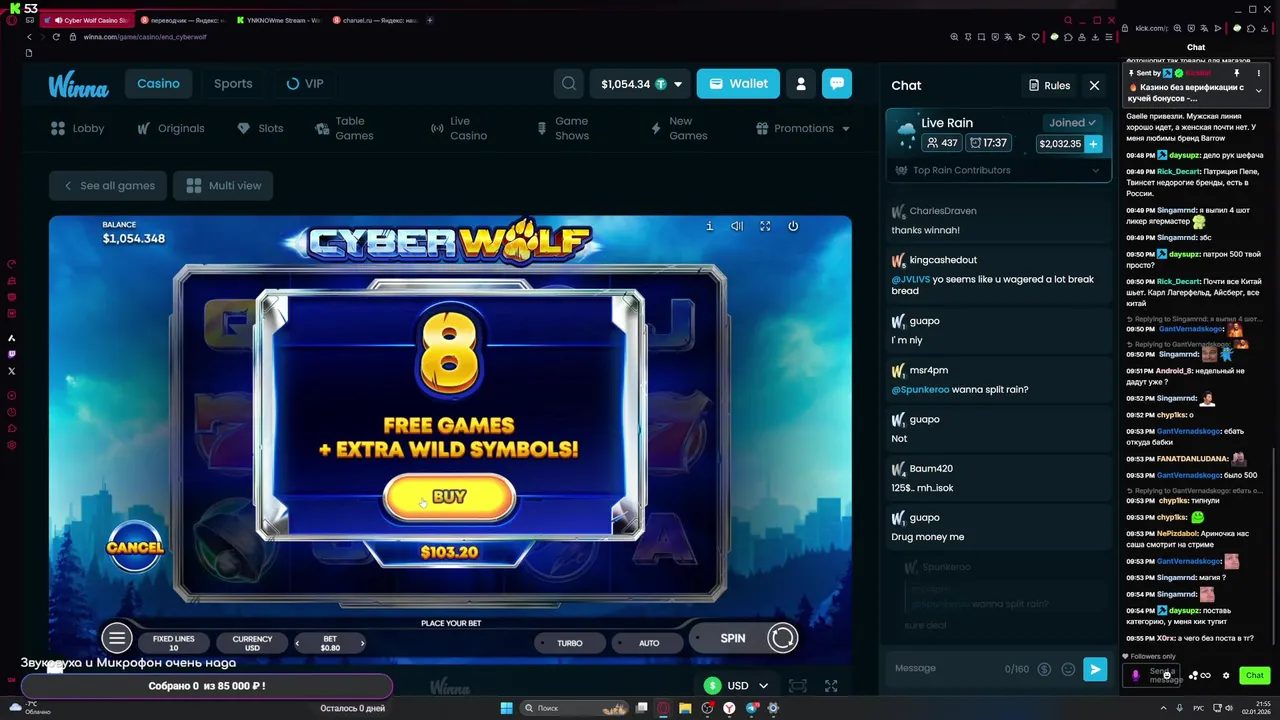Click the Windows taskbar search box
Screen dimensions: 1280x720
(x=576, y=708)
